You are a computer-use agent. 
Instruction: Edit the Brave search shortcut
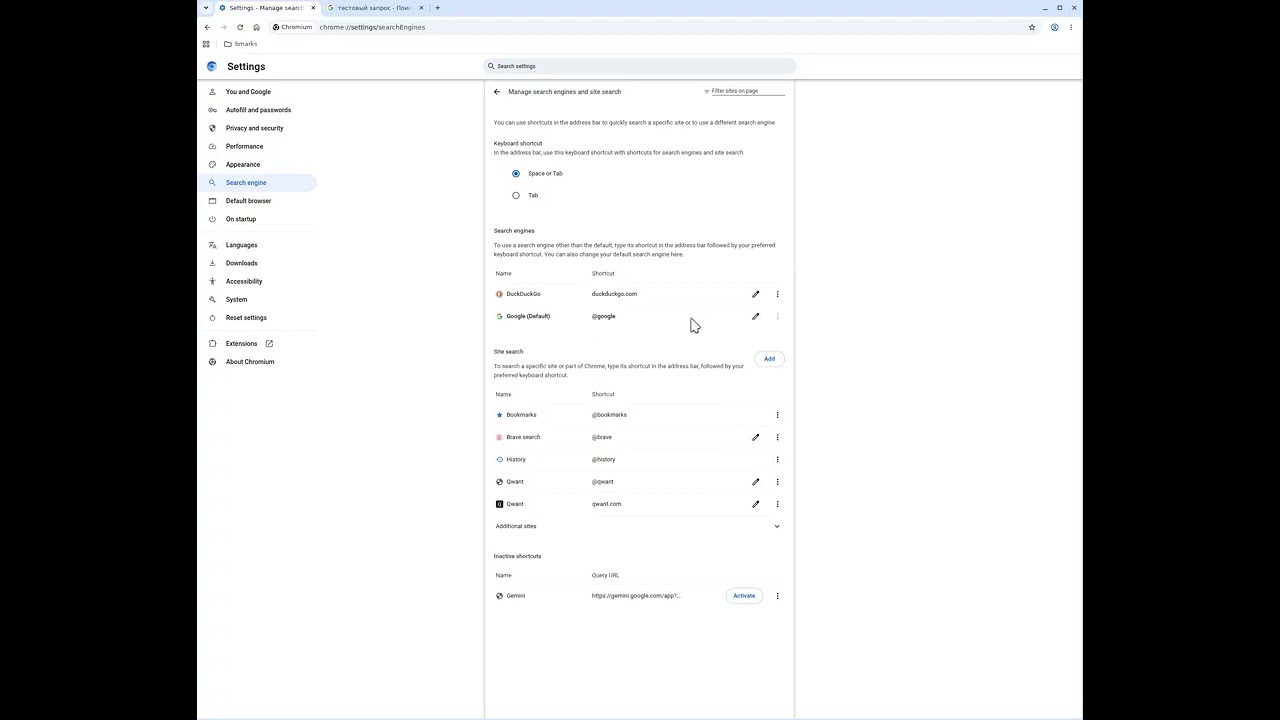coord(756,437)
